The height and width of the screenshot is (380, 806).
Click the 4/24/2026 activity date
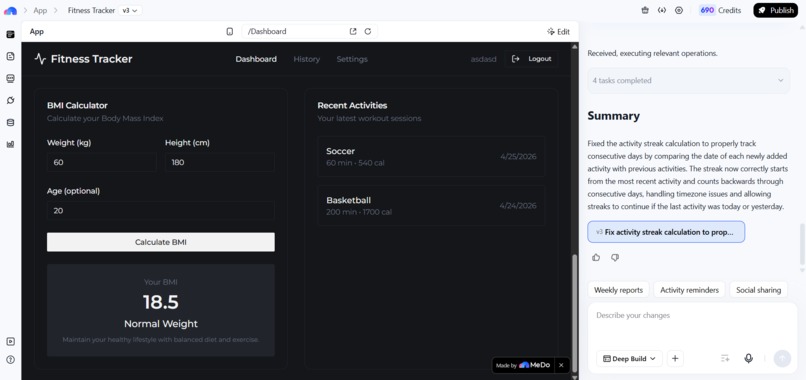(518, 206)
